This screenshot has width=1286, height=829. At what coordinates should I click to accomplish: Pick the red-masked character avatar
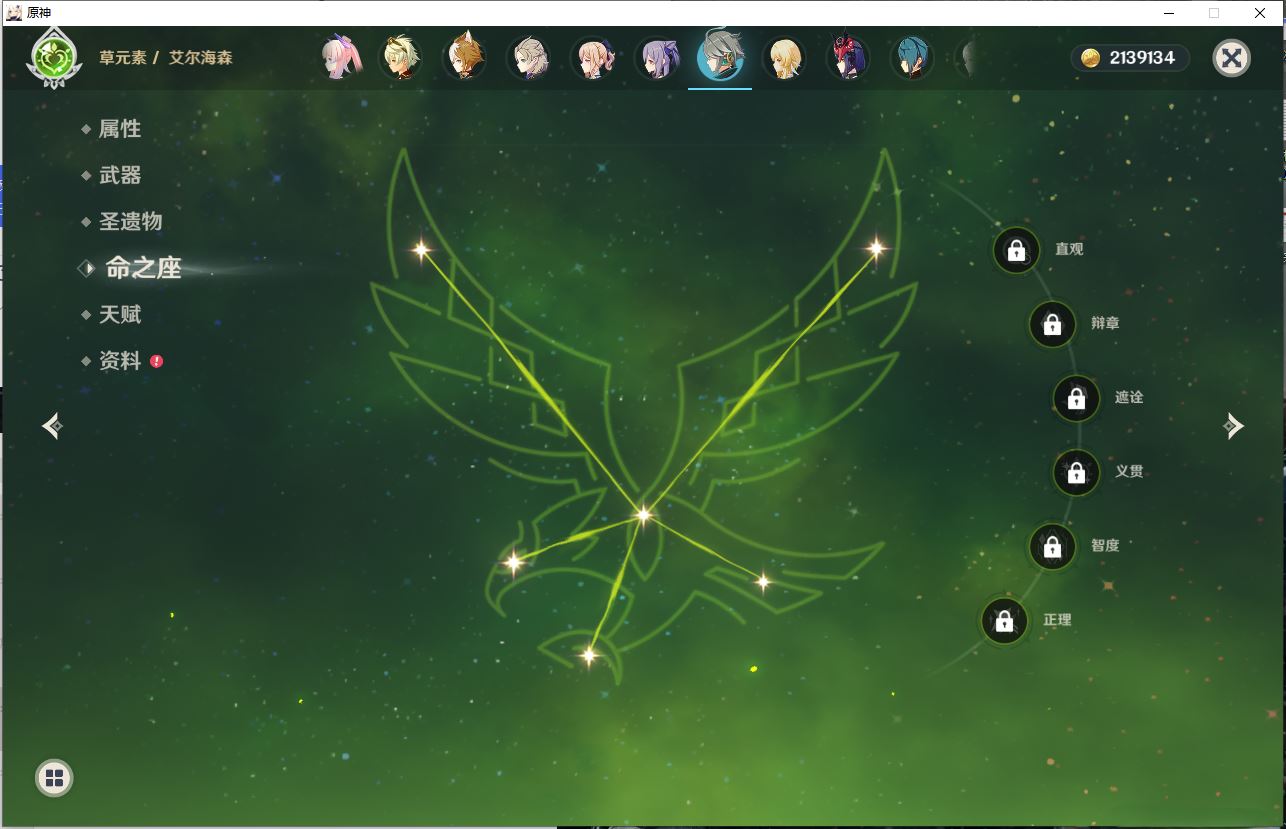click(848, 58)
